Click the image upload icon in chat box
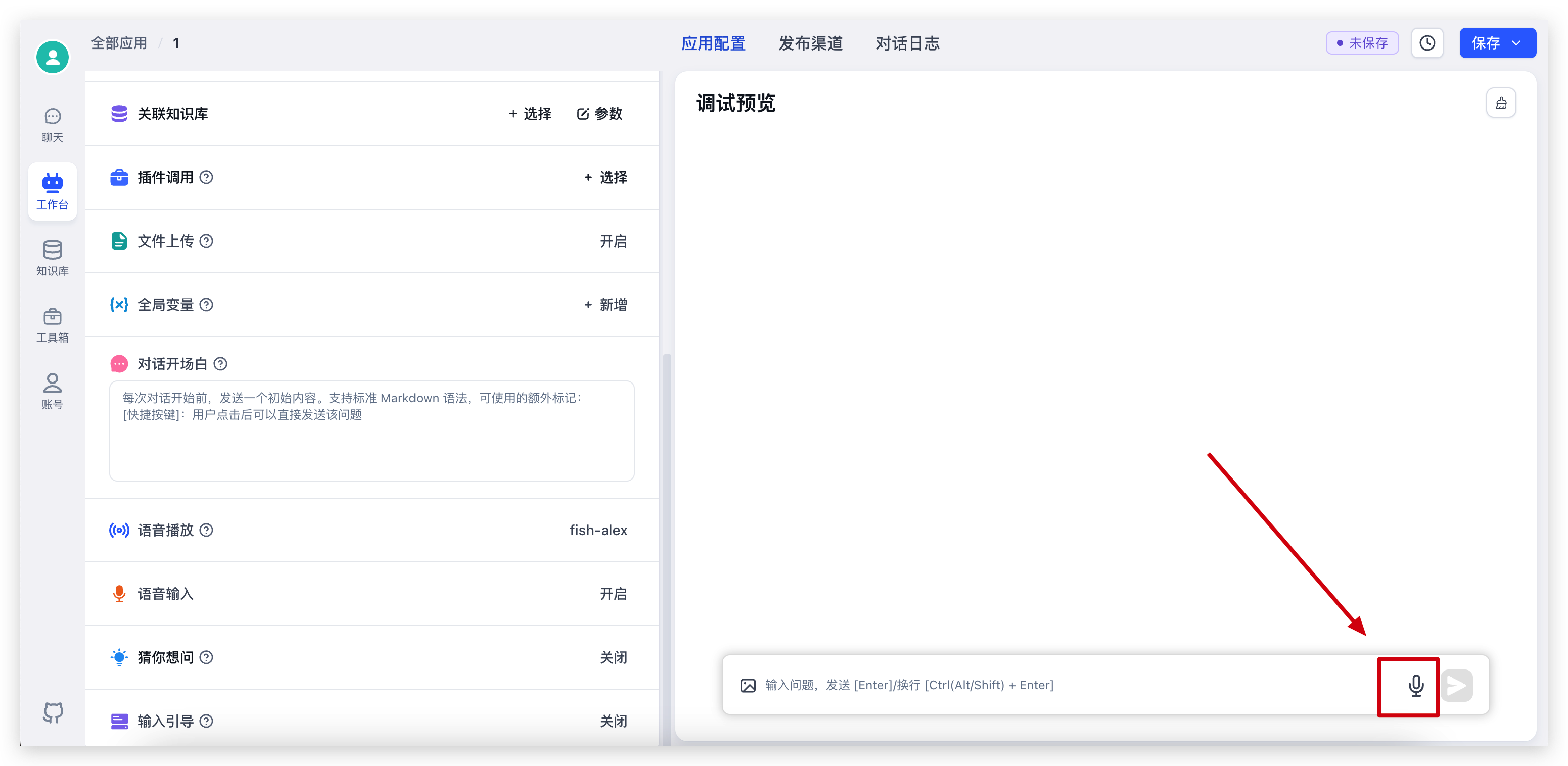The image size is (1568, 766). [x=748, y=686]
